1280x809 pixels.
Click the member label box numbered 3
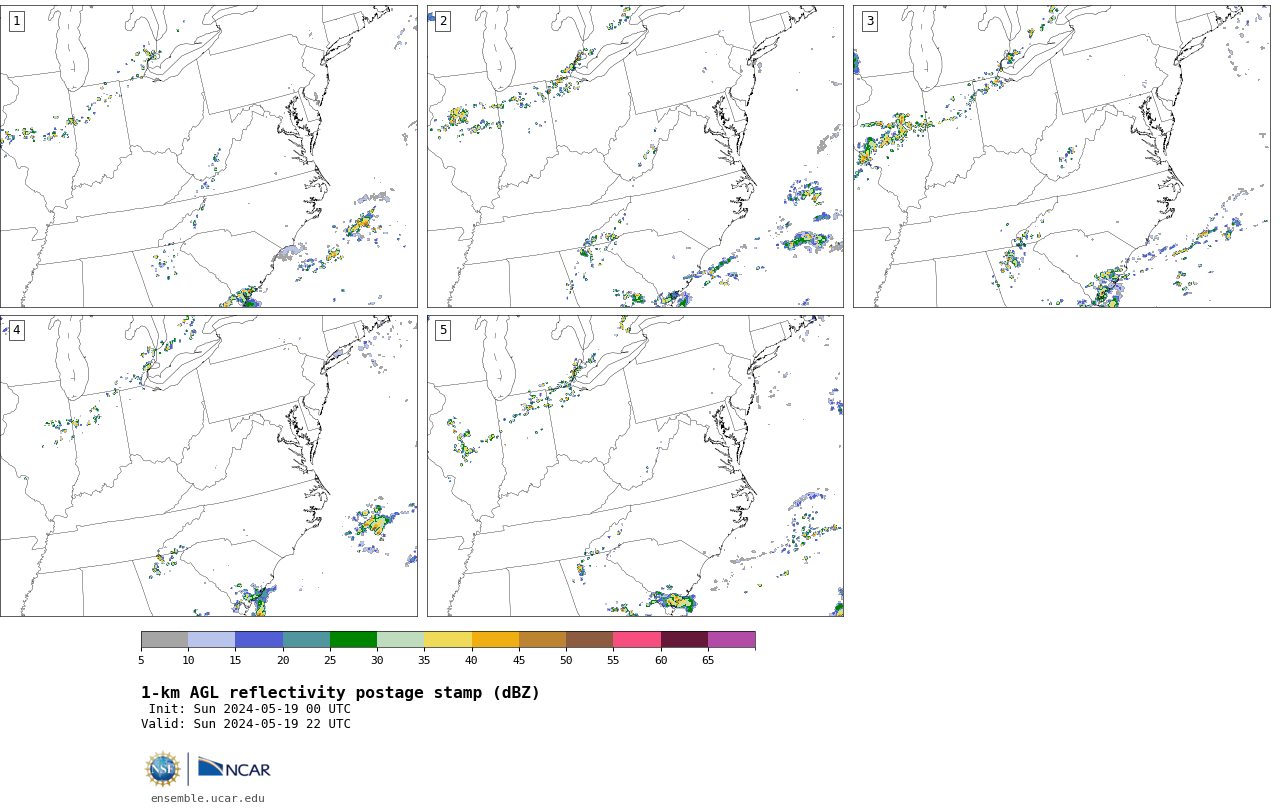click(869, 21)
